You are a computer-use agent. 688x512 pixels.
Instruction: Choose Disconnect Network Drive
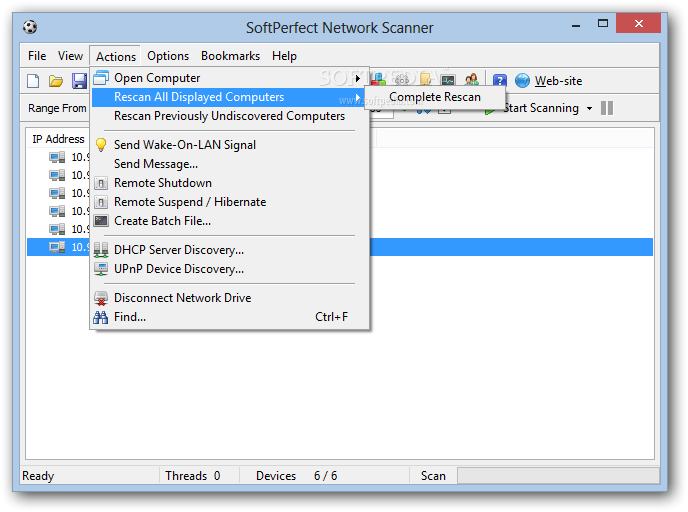229,298
